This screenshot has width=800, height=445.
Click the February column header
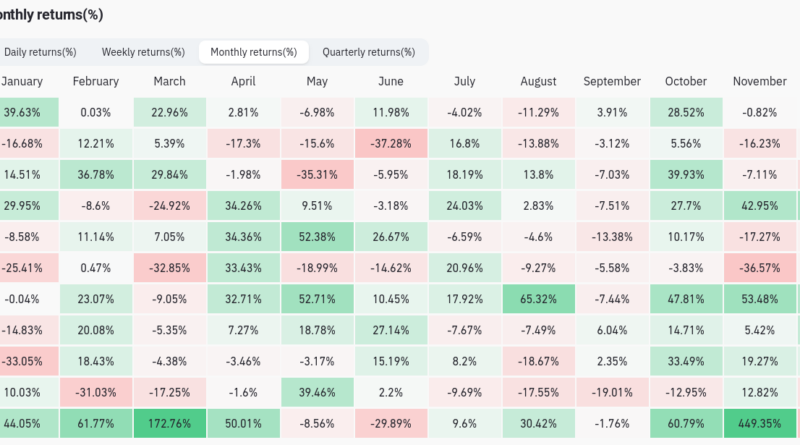[96, 82]
